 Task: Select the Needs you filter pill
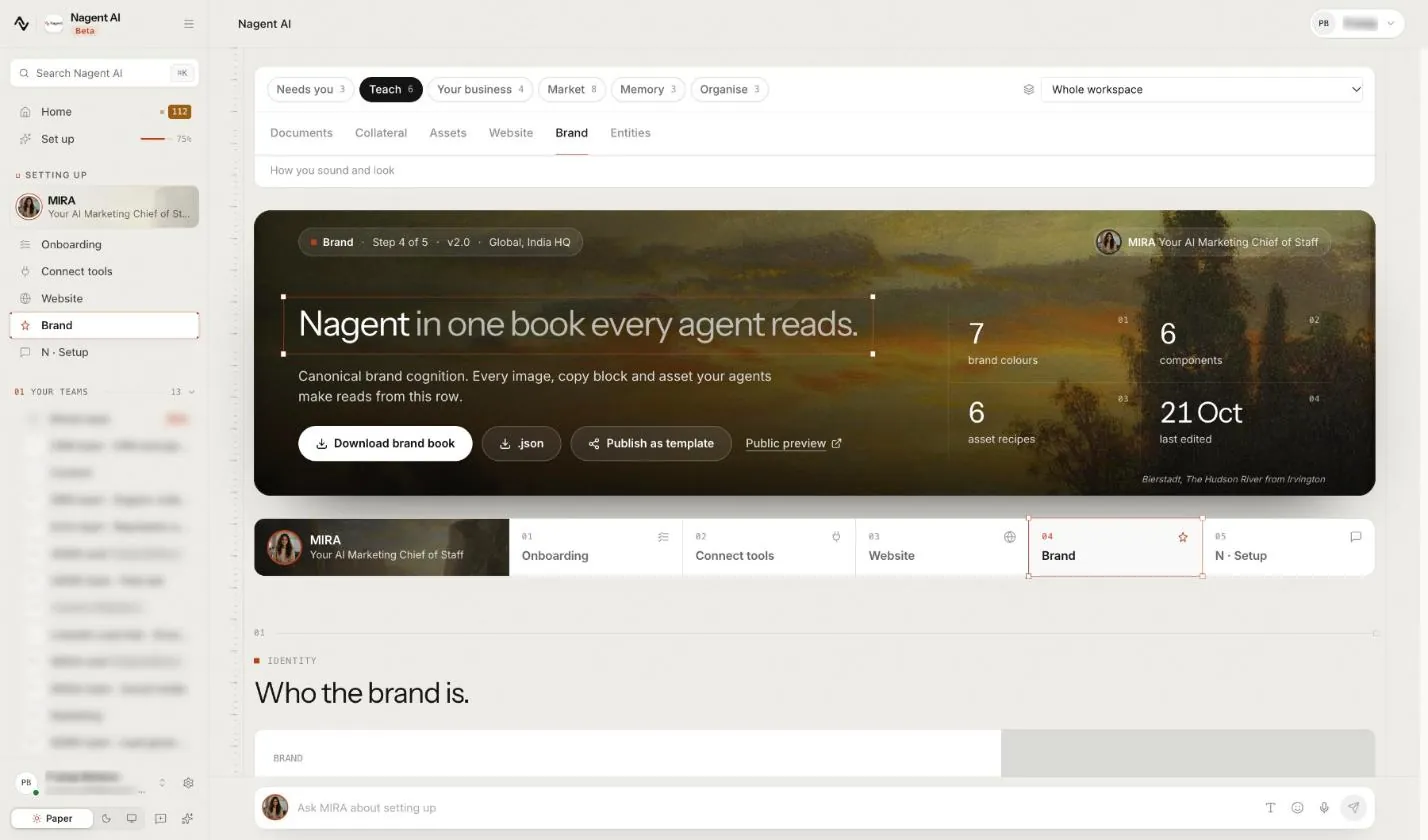(x=310, y=89)
